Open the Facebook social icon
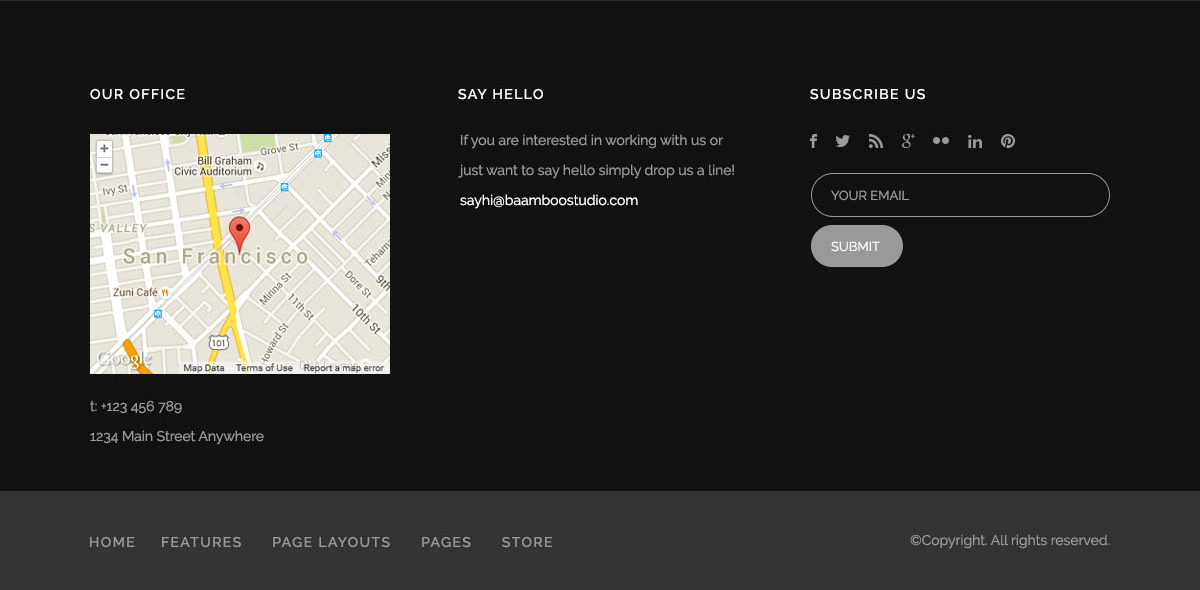This screenshot has width=1200, height=590. (813, 141)
